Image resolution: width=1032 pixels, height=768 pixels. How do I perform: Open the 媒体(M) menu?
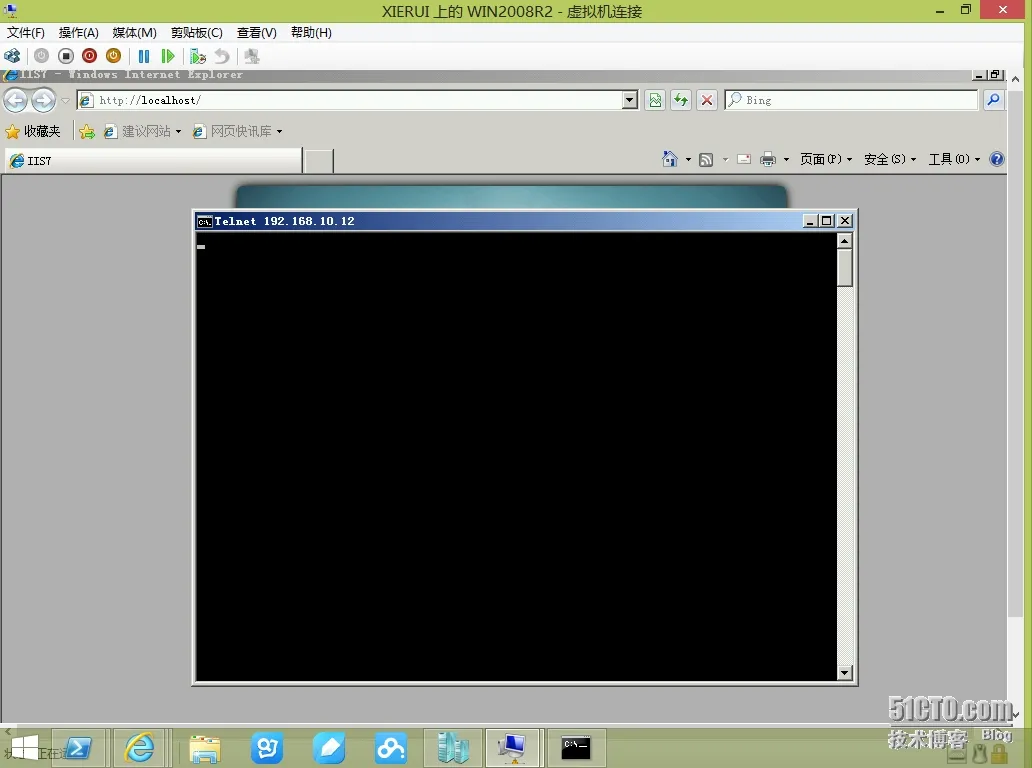(134, 32)
